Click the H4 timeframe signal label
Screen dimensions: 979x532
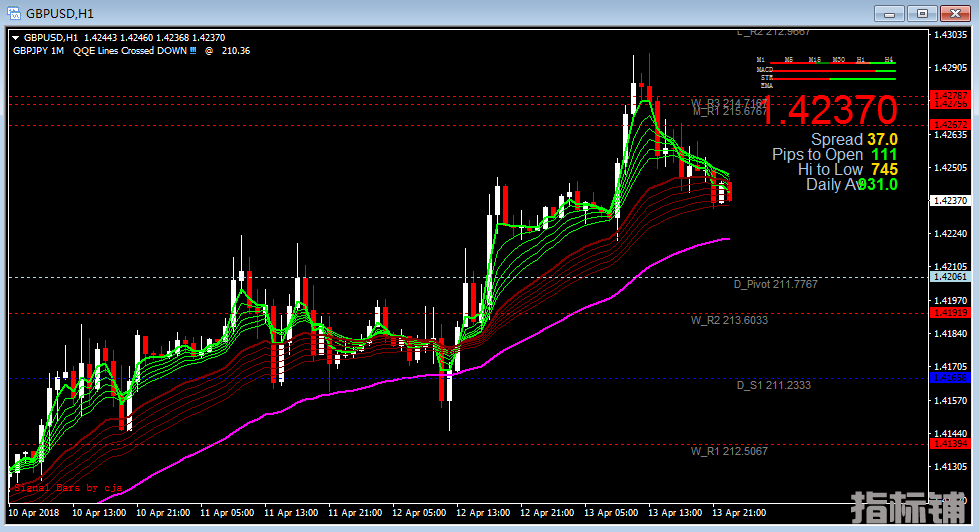tap(888, 60)
